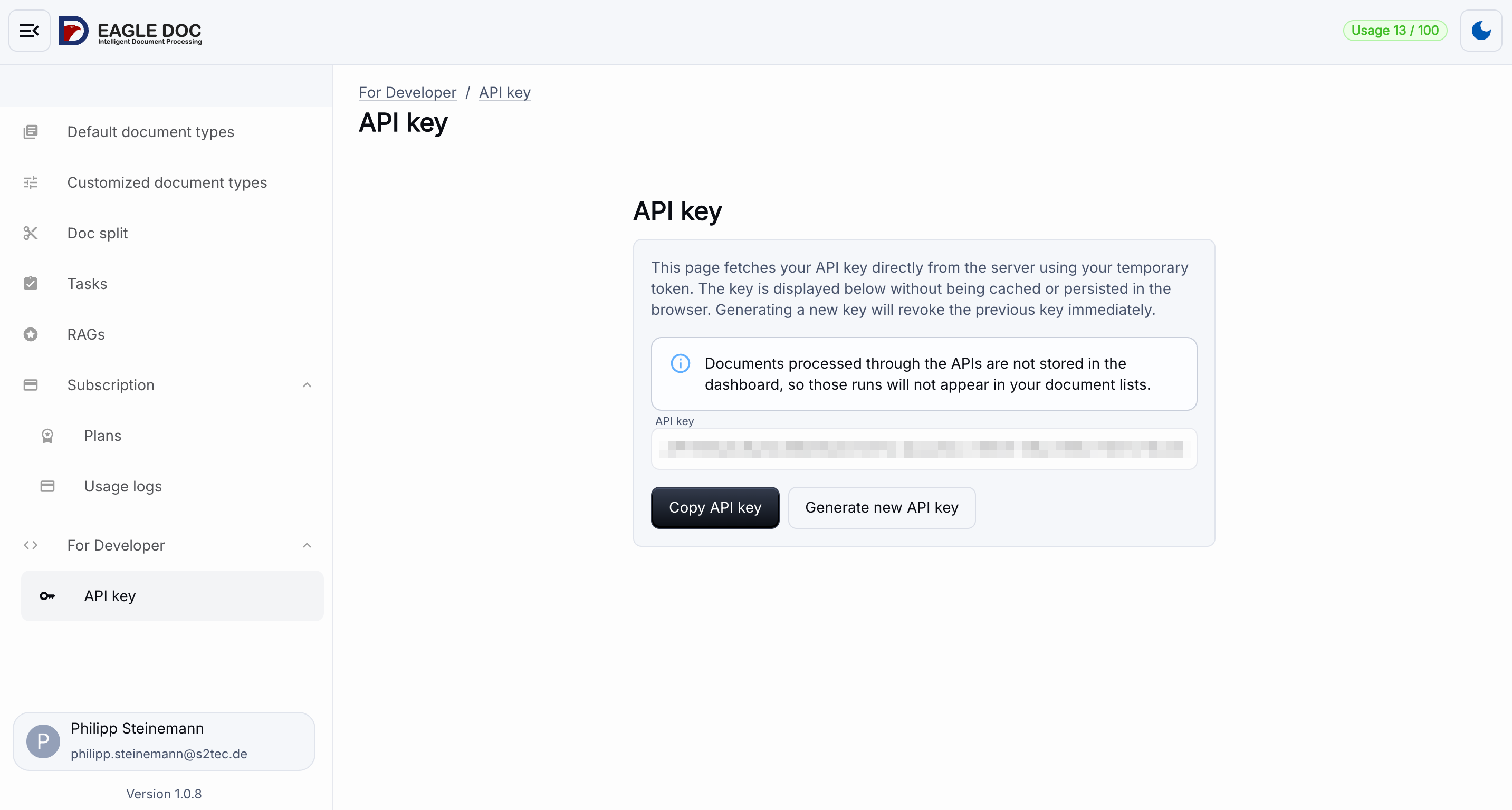
Task: Open the Eagle Doc logo
Action: pyautogui.click(x=130, y=31)
